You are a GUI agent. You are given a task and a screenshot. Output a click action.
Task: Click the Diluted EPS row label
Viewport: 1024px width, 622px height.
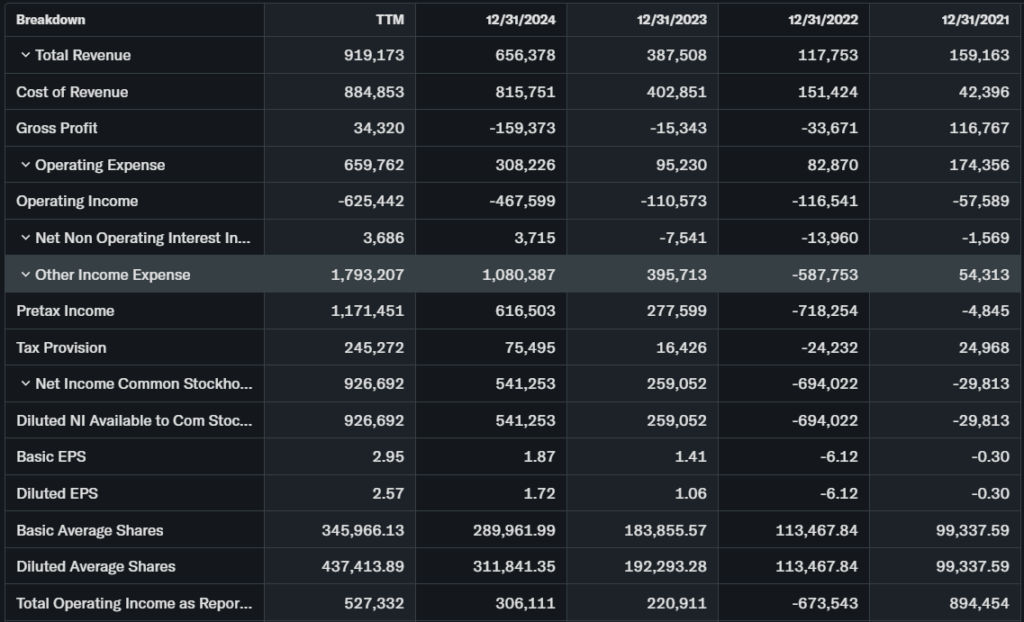coord(57,493)
